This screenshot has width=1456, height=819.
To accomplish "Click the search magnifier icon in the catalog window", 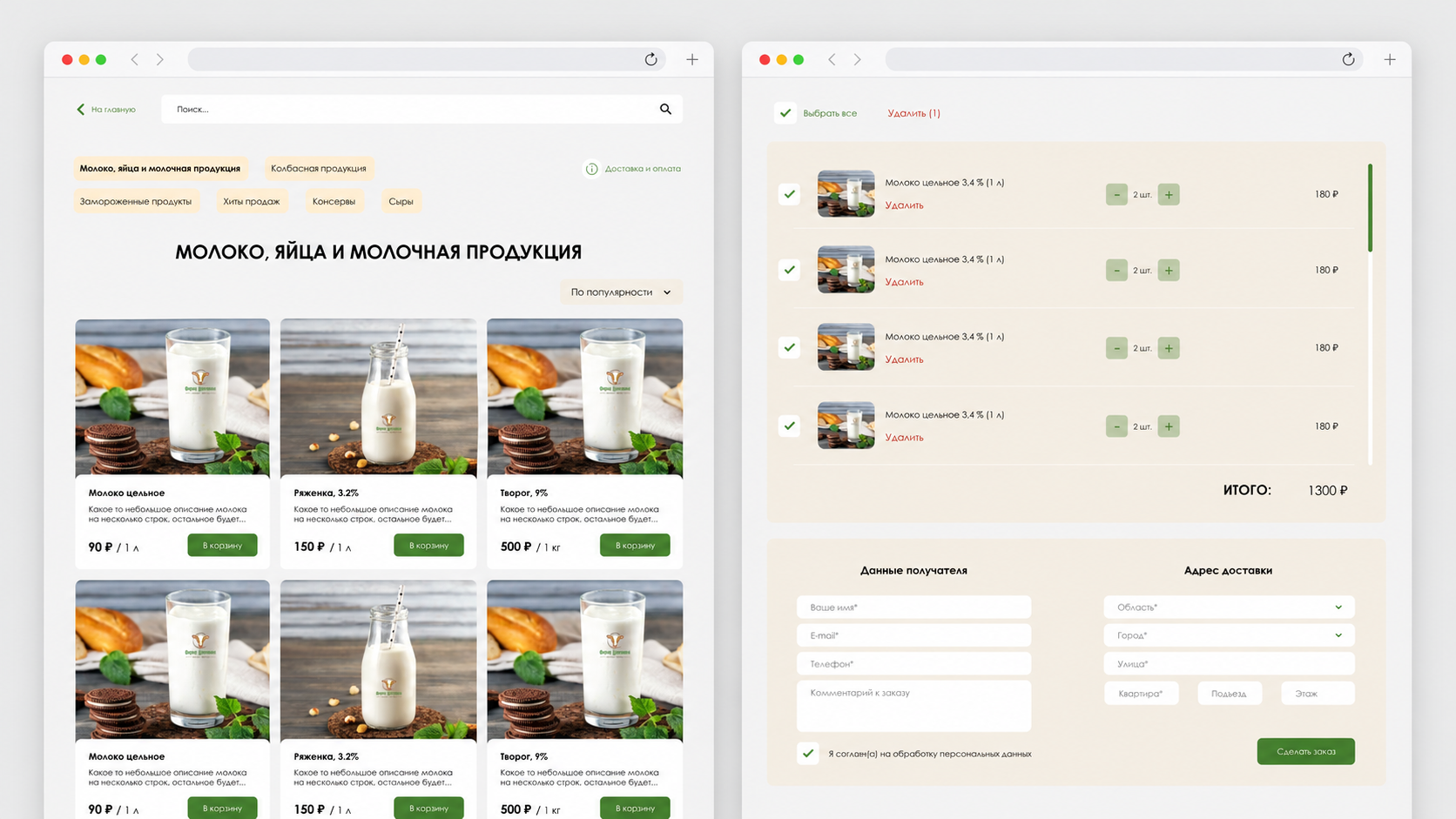I will pos(665,109).
